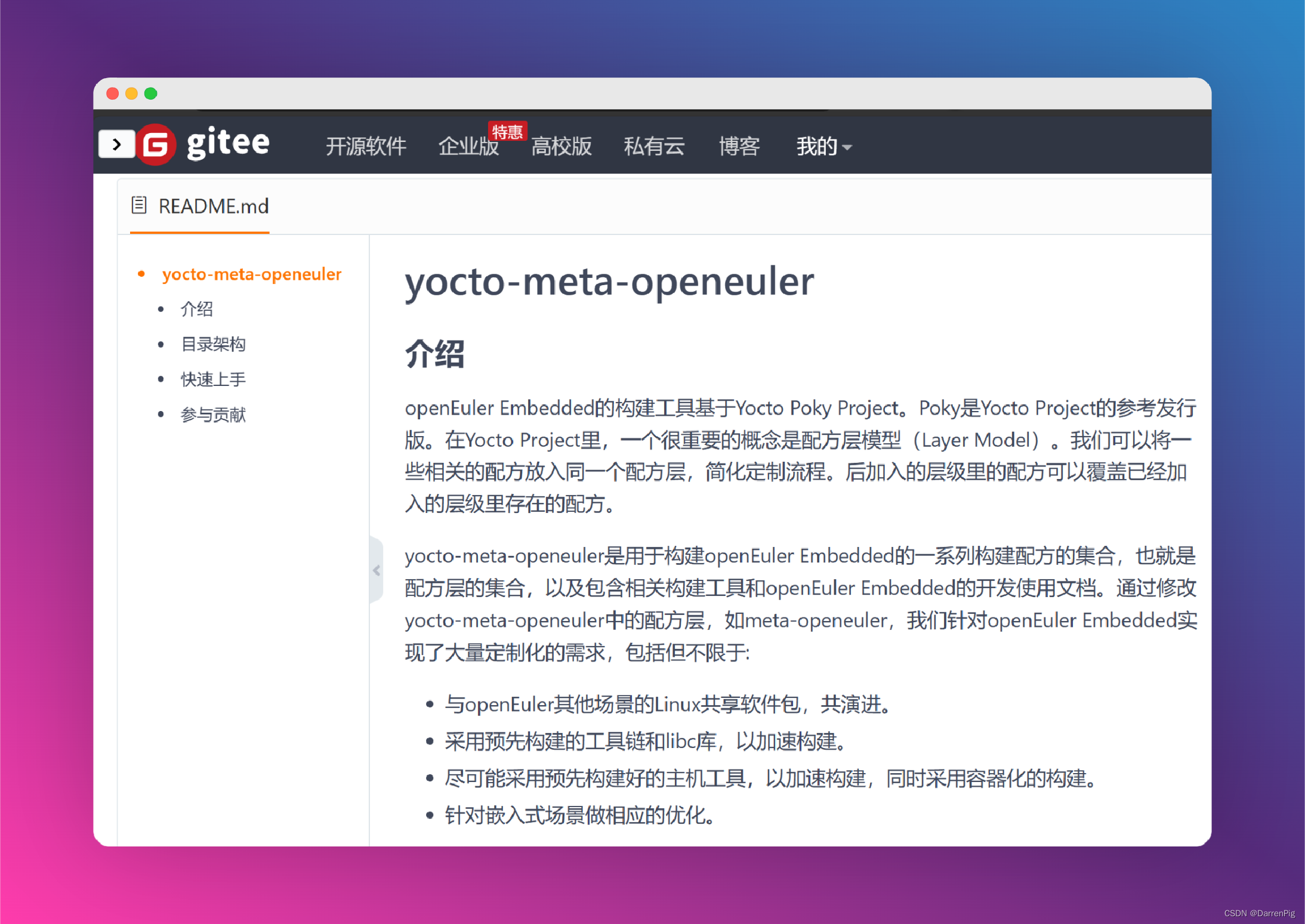Click bullet 尽可能采用预先构建好的主机工具
The height and width of the screenshot is (924, 1305).
click(772, 778)
